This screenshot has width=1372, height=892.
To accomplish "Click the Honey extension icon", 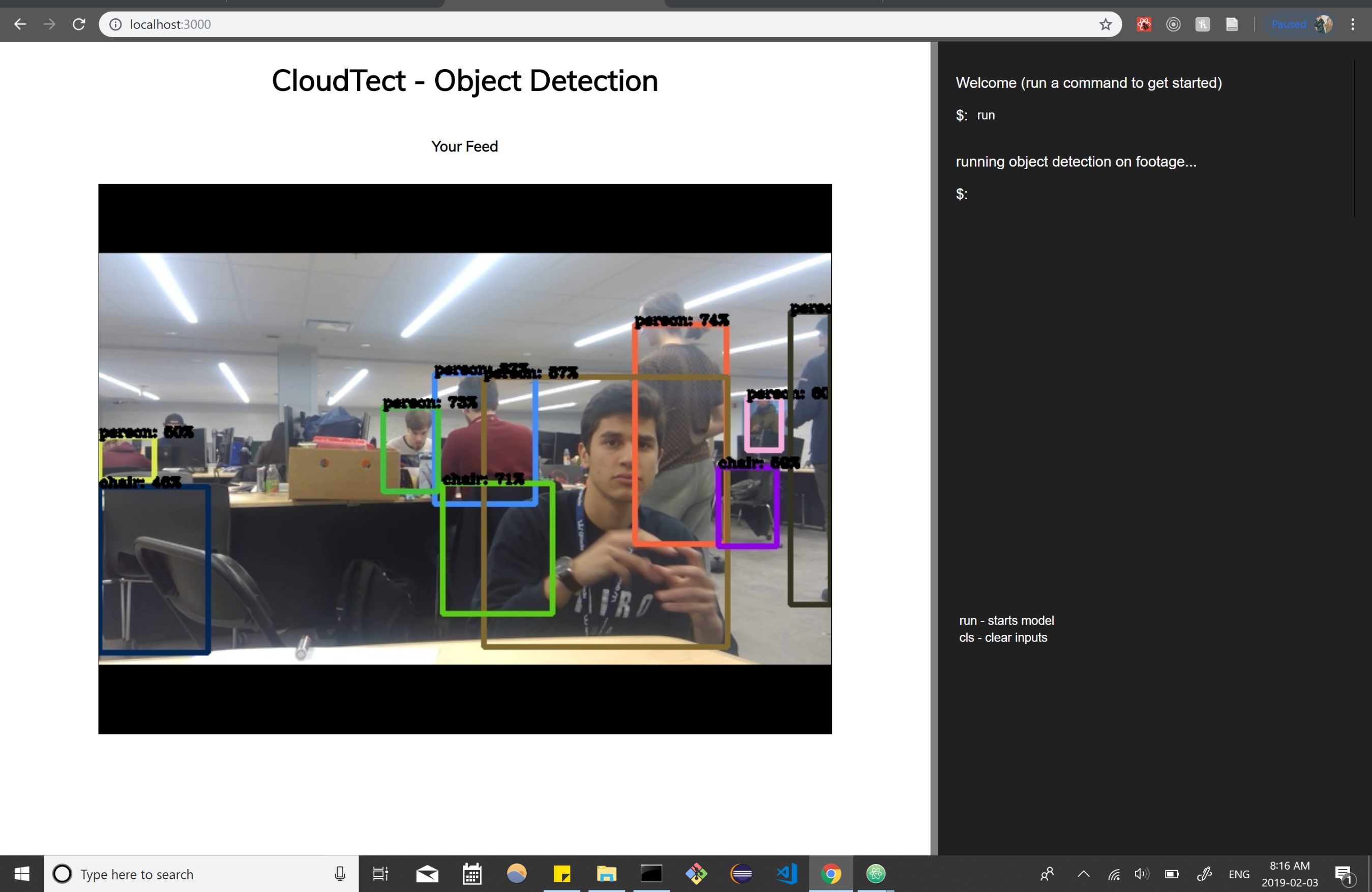I will 1203,24.
